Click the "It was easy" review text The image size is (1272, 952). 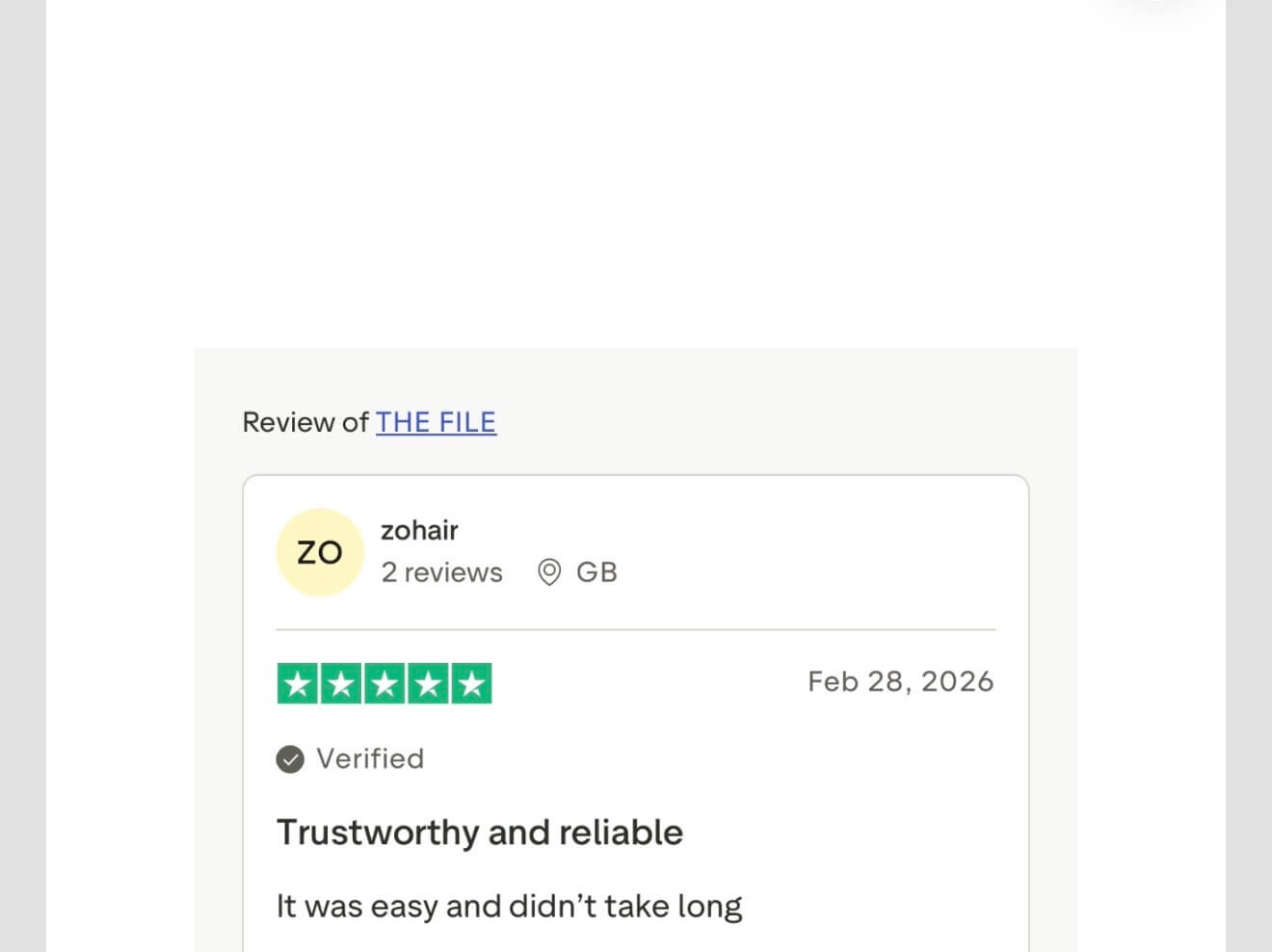point(509,906)
